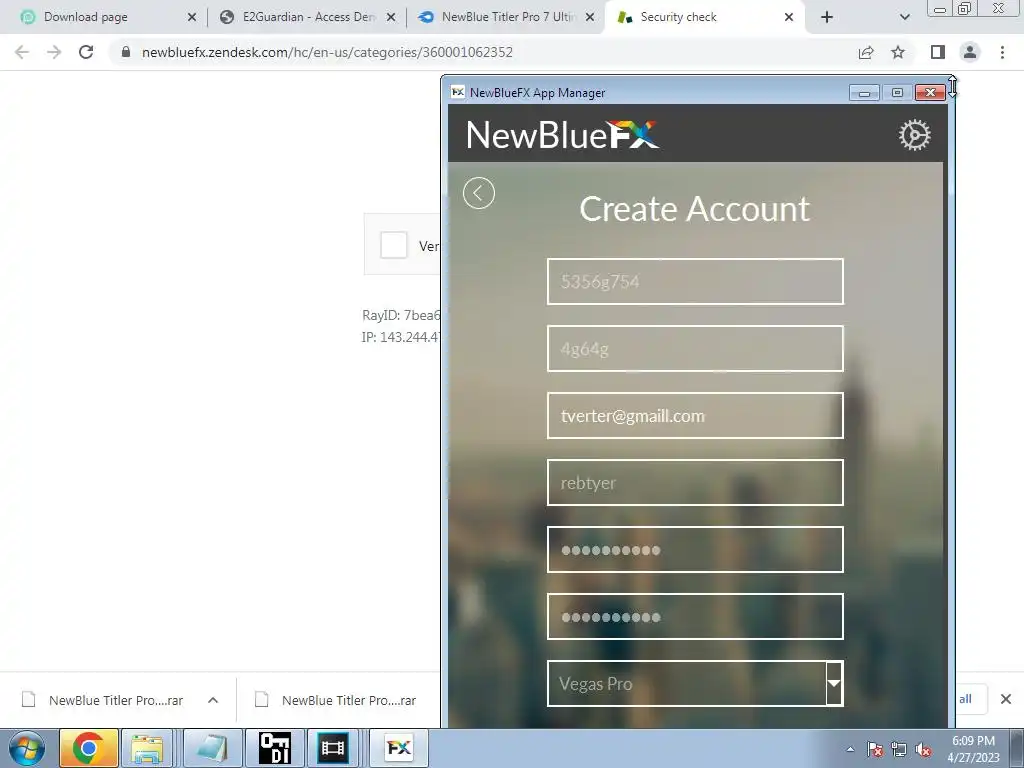Select the field containing 5356g754
This screenshot has height=768, width=1024.
pyautogui.click(x=695, y=281)
